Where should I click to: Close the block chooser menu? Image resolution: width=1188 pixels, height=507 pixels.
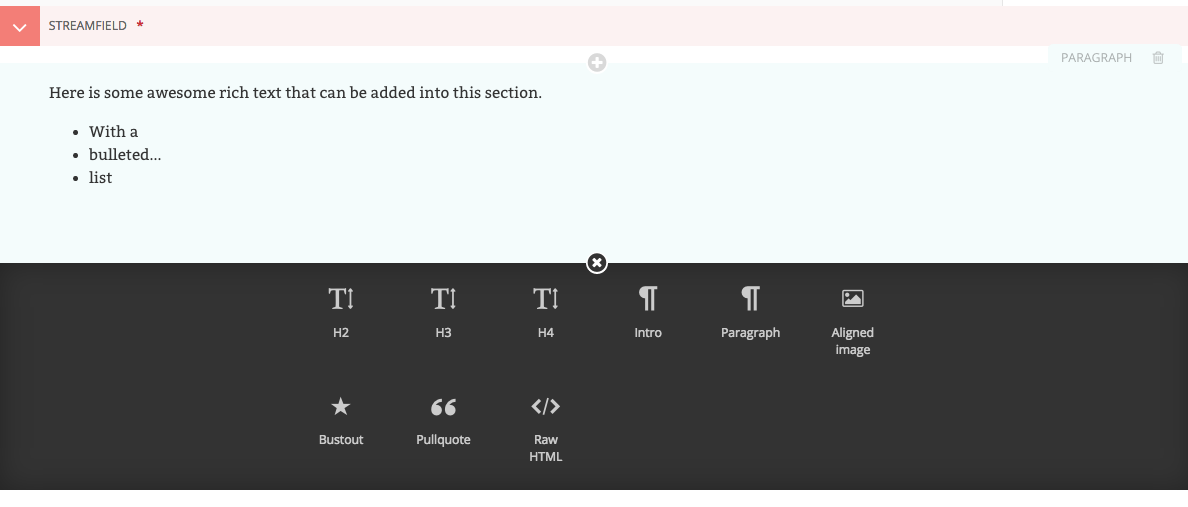(597, 263)
